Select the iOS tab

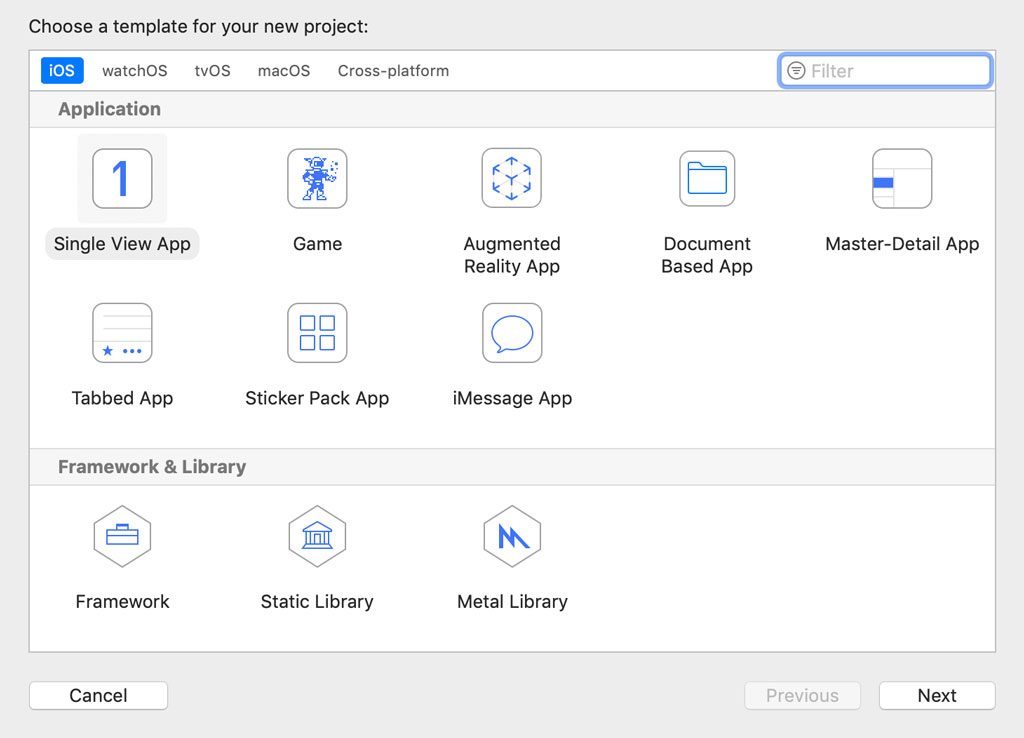point(61,70)
